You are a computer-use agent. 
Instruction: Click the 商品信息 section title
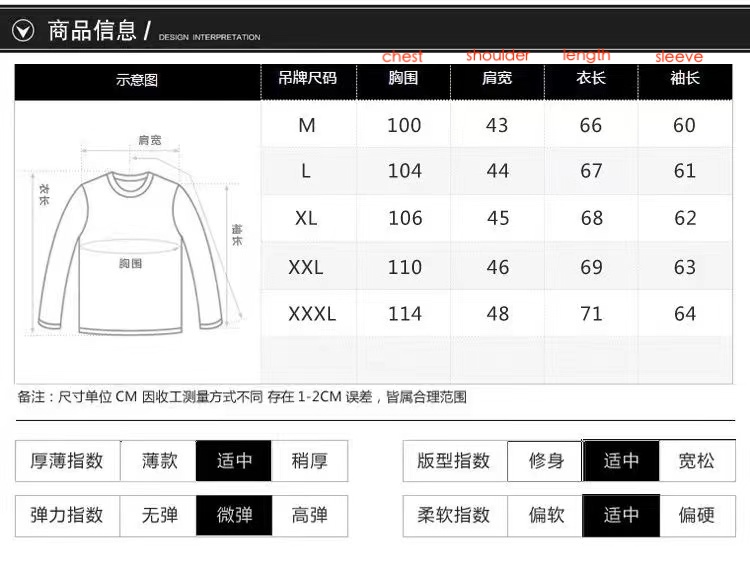pos(92,31)
